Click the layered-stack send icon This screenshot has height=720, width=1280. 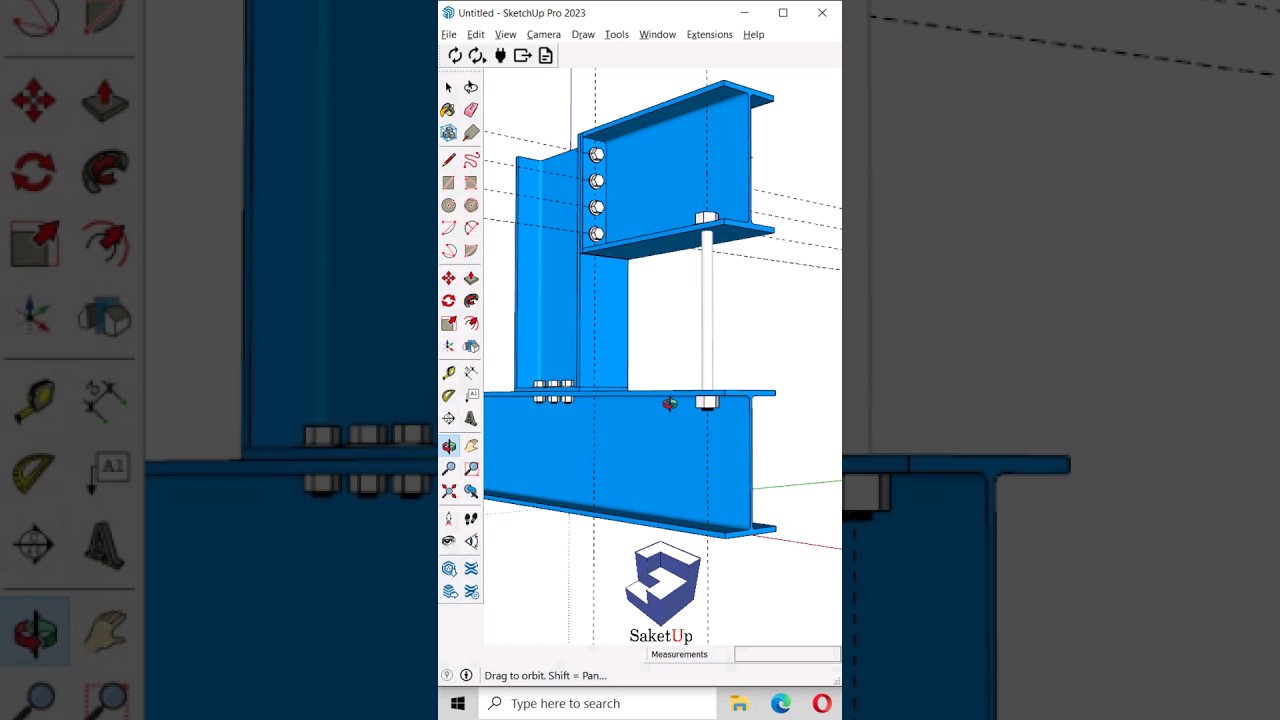449,592
